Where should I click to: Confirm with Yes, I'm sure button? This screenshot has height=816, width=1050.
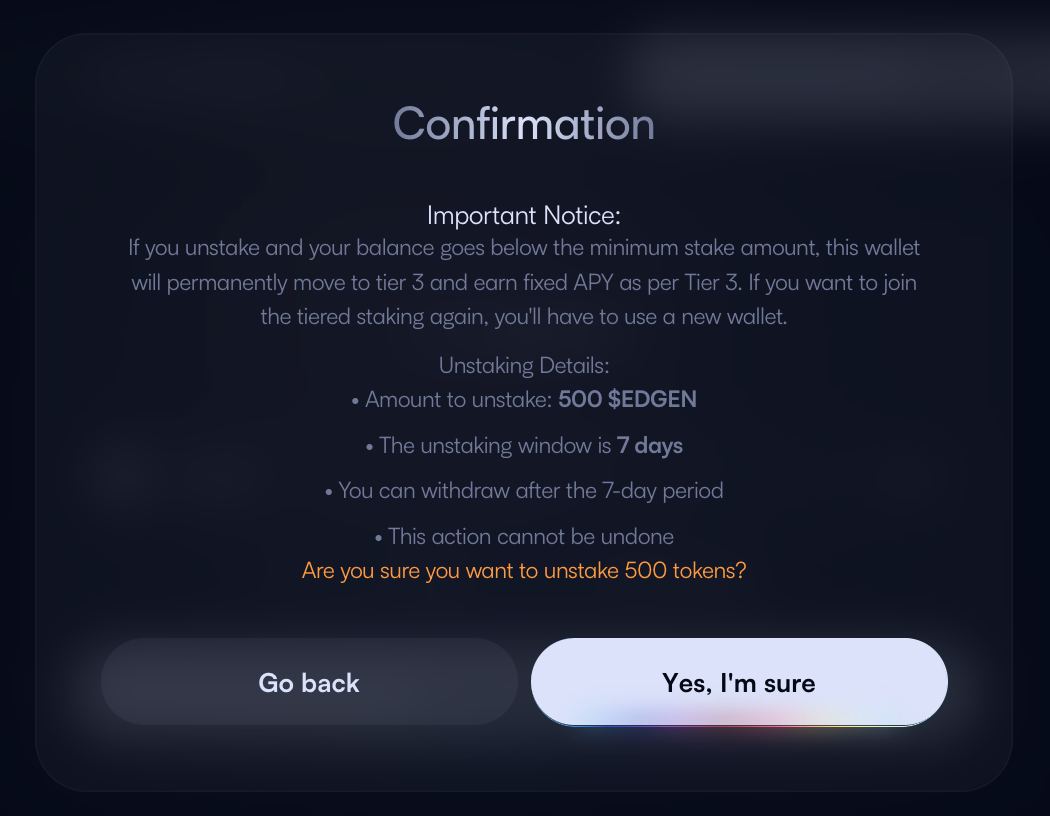click(739, 682)
